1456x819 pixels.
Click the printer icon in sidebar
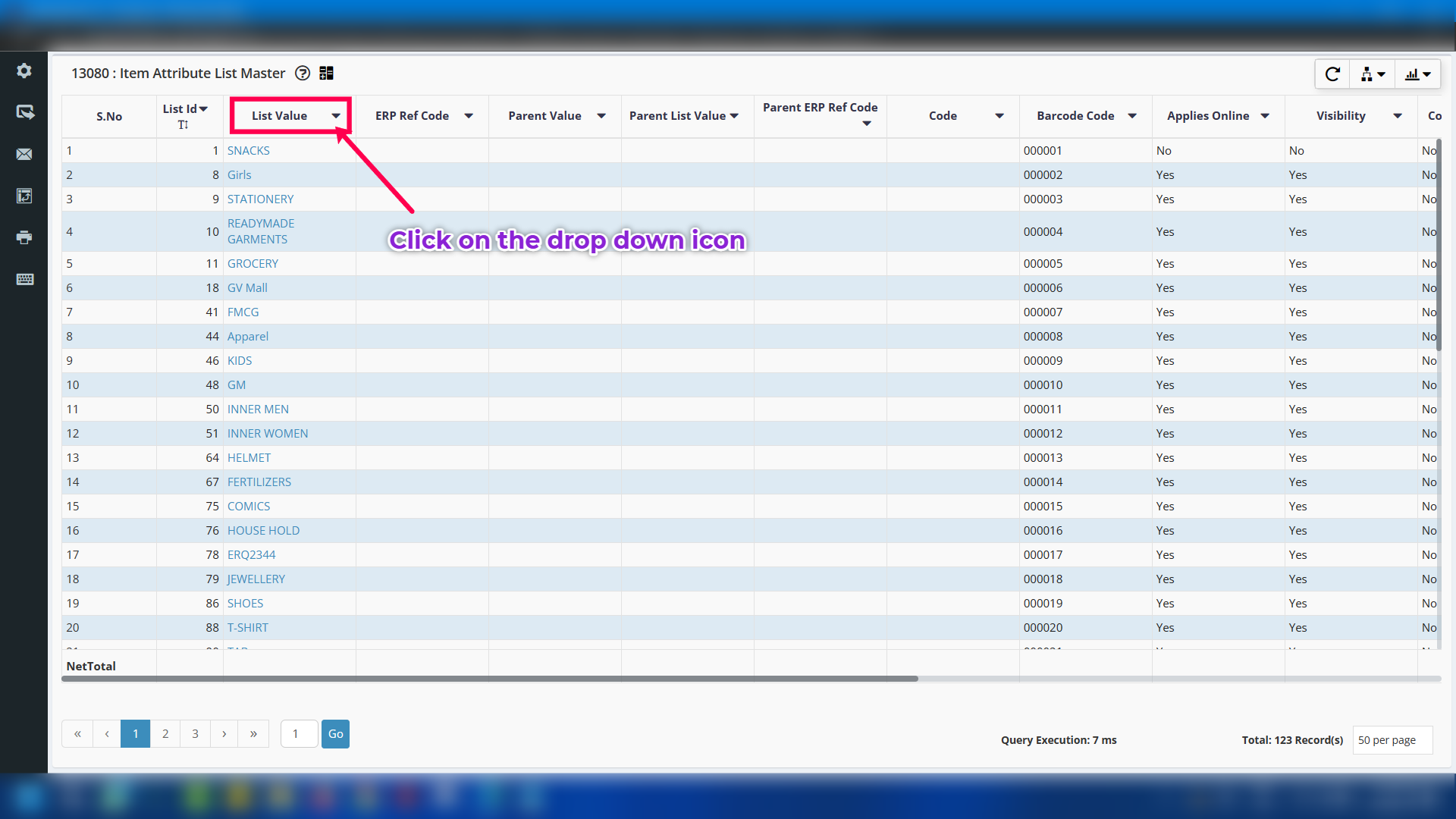[x=24, y=237]
